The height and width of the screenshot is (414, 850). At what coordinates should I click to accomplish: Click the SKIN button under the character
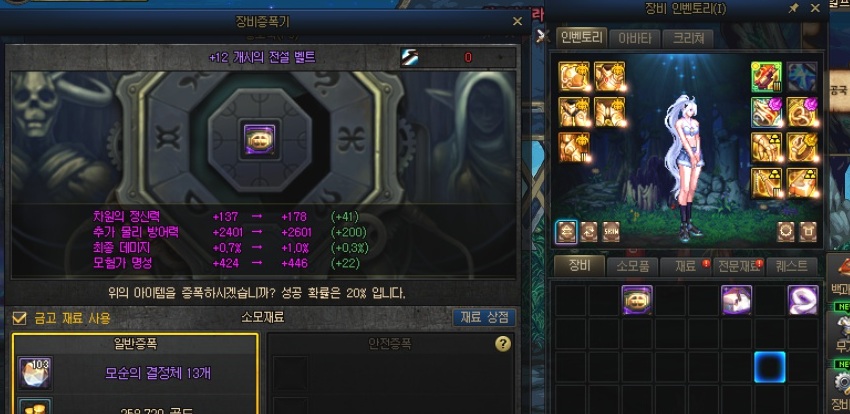611,232
